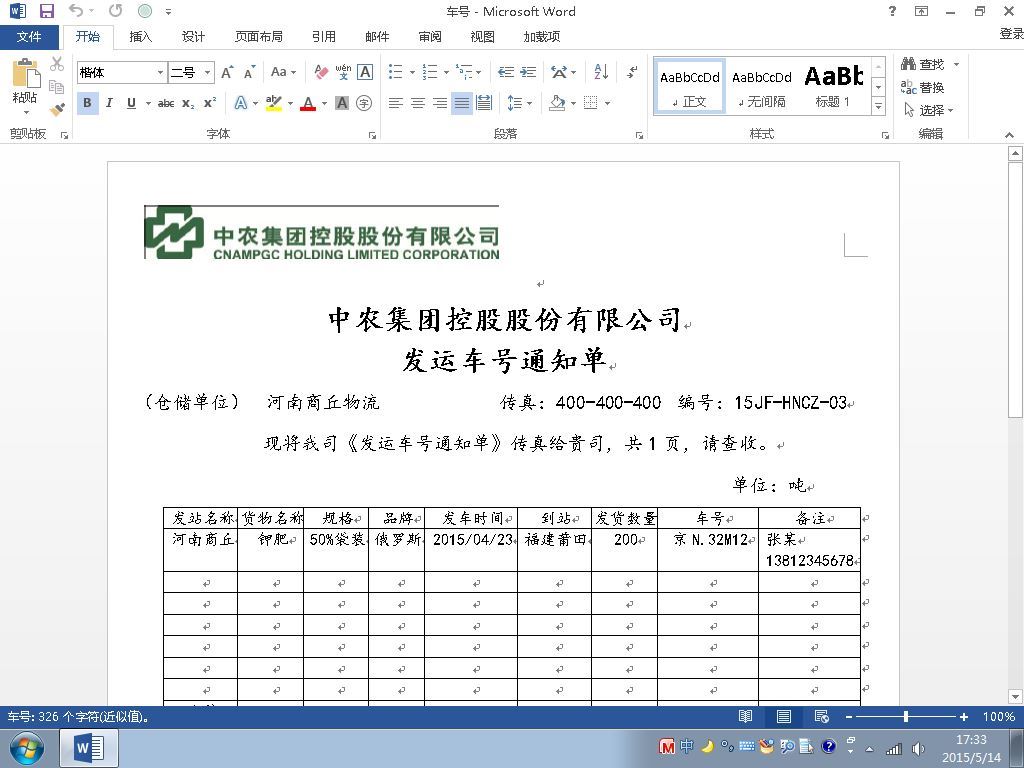Apply the 正文 style
The image size is (1024, 768).
[690, 87]
